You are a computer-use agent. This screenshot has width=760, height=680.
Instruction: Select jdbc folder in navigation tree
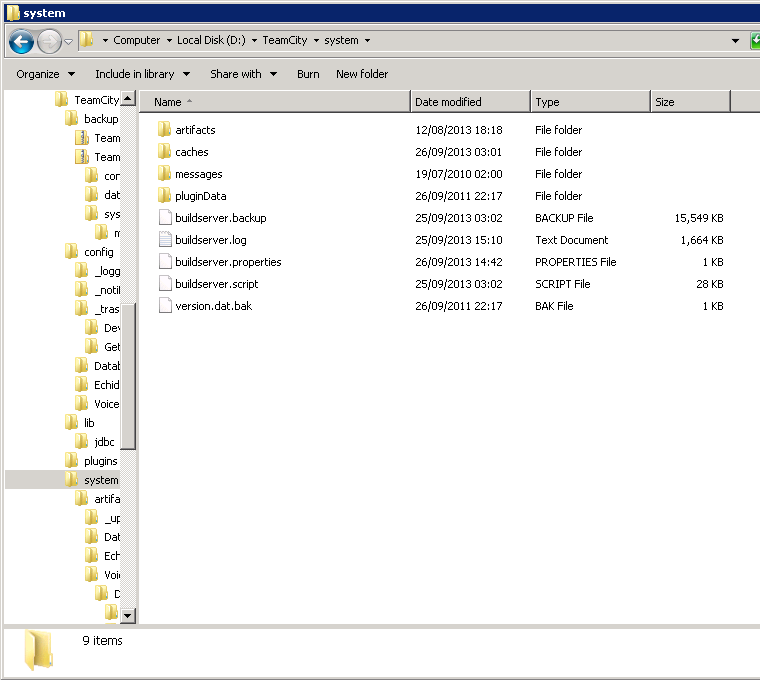tap(104, 442)
